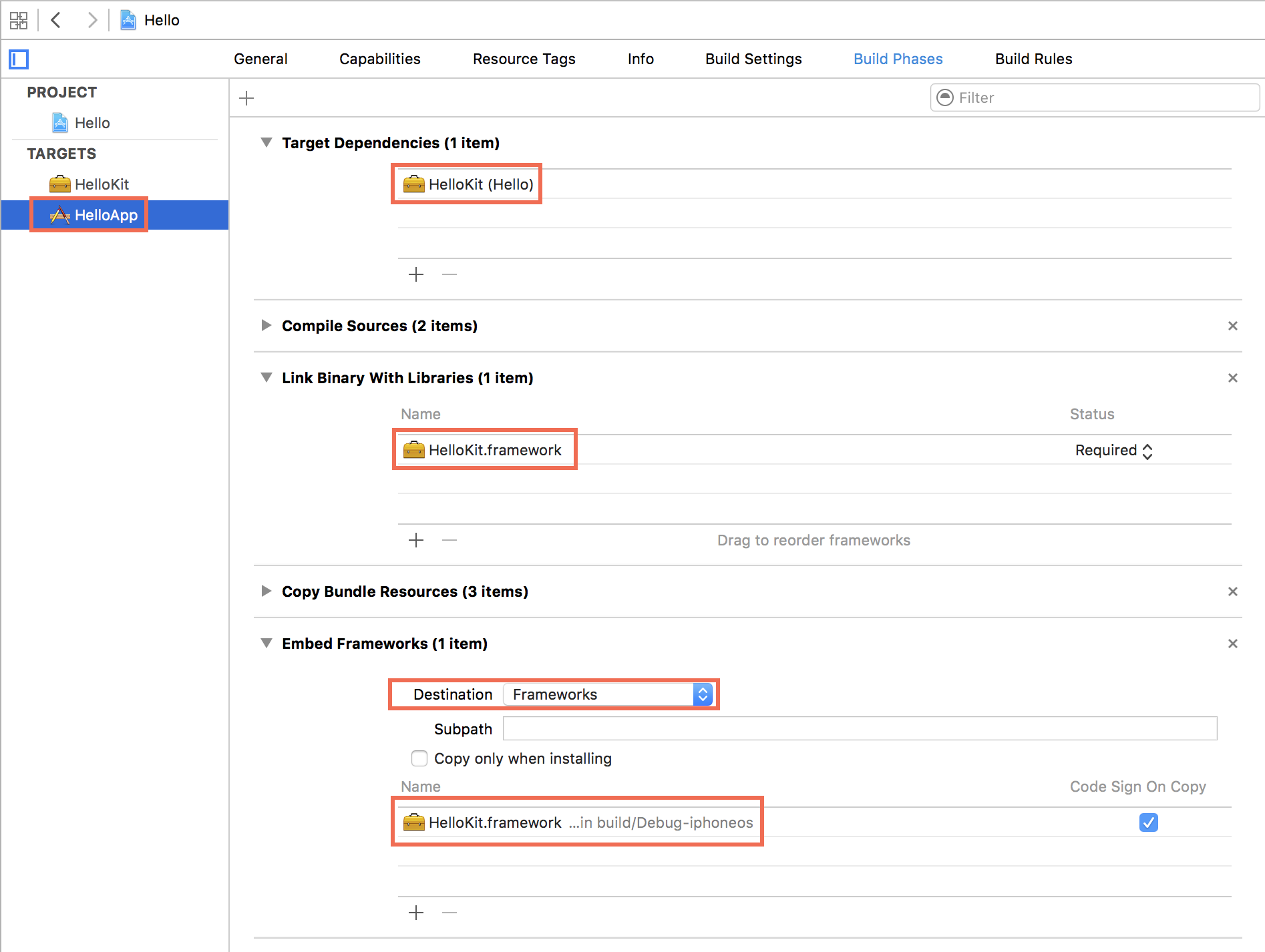
Task: Collapse the Embed Frameworks section
Action: (266, 644)
